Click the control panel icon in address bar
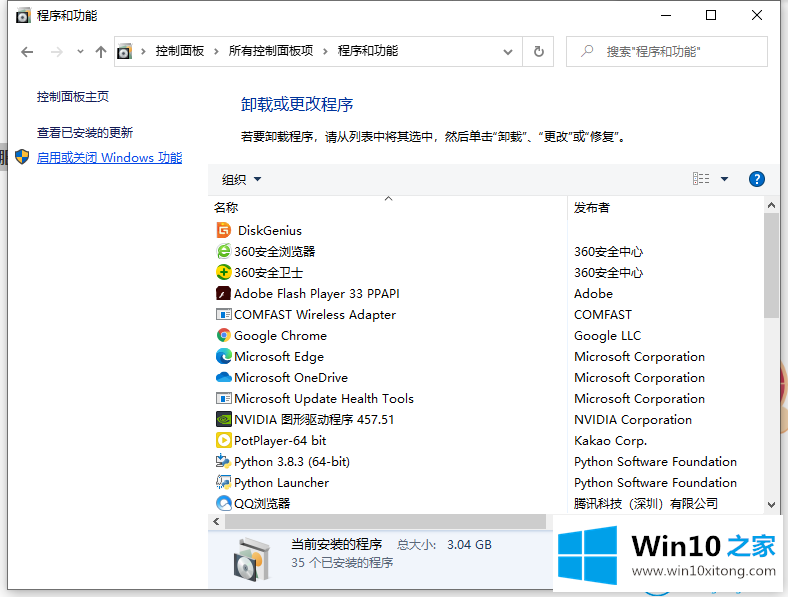The width and height of the screenshot is (788, 597). (x=124, y=51)
